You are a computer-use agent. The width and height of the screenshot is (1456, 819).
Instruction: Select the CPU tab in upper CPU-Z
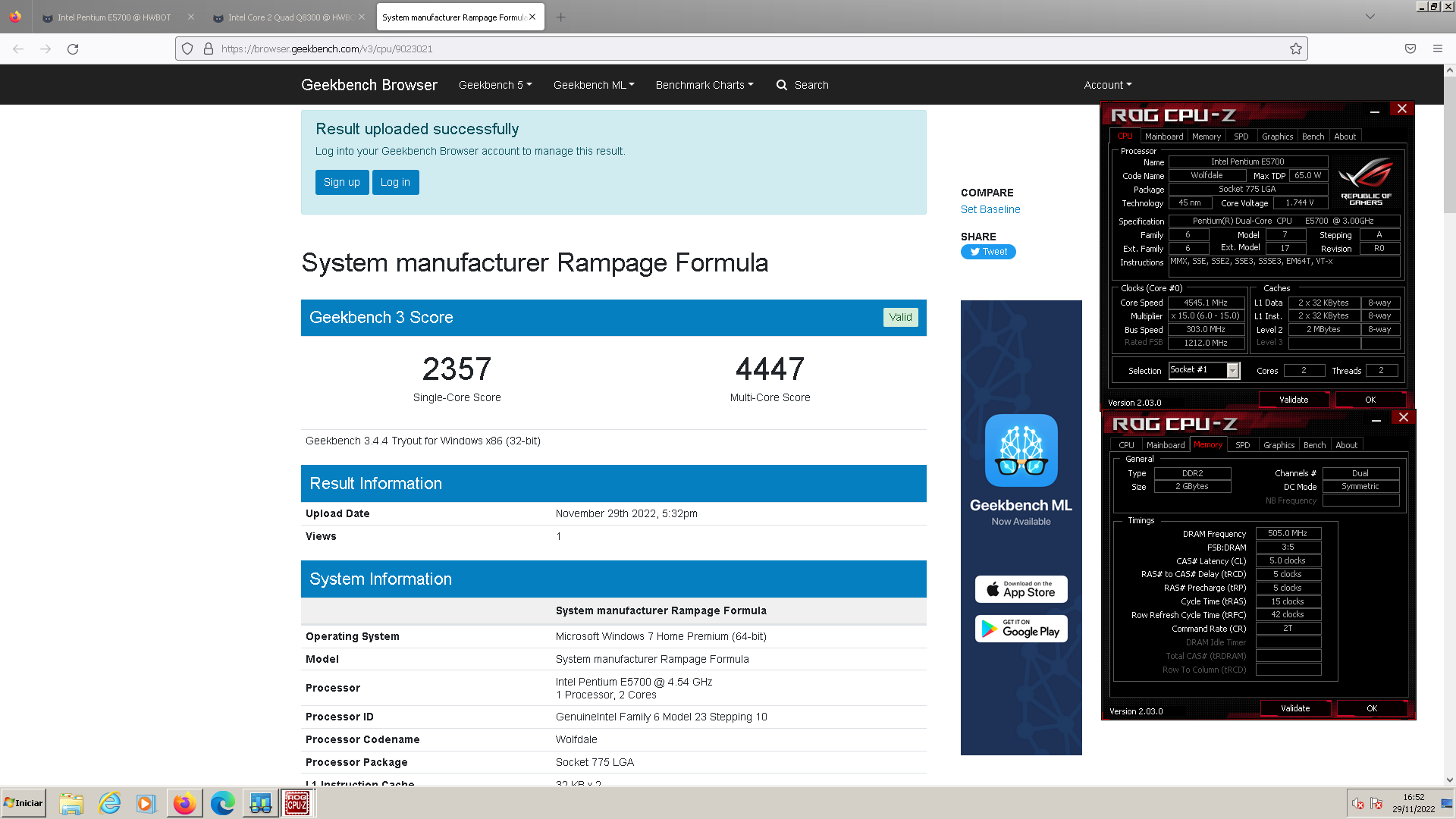click(x=1125, y=136)
